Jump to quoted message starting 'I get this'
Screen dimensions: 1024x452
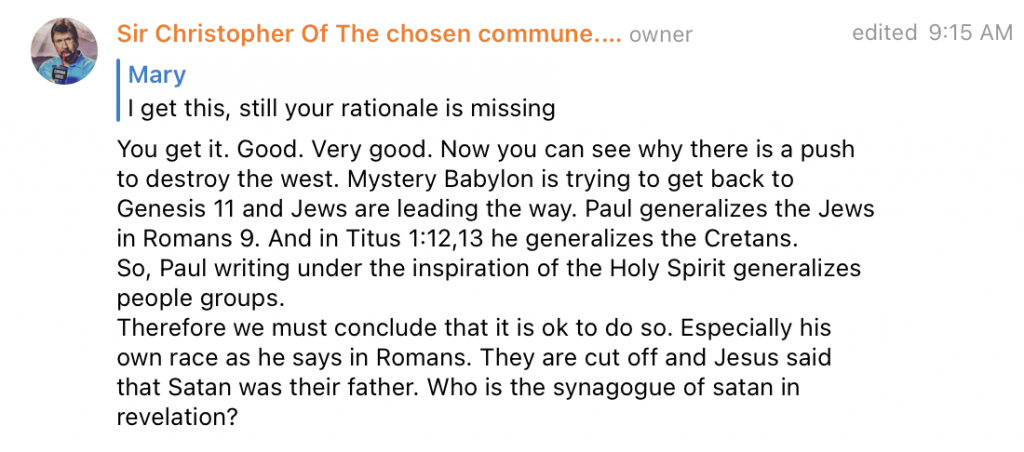[x=341, y=108]
